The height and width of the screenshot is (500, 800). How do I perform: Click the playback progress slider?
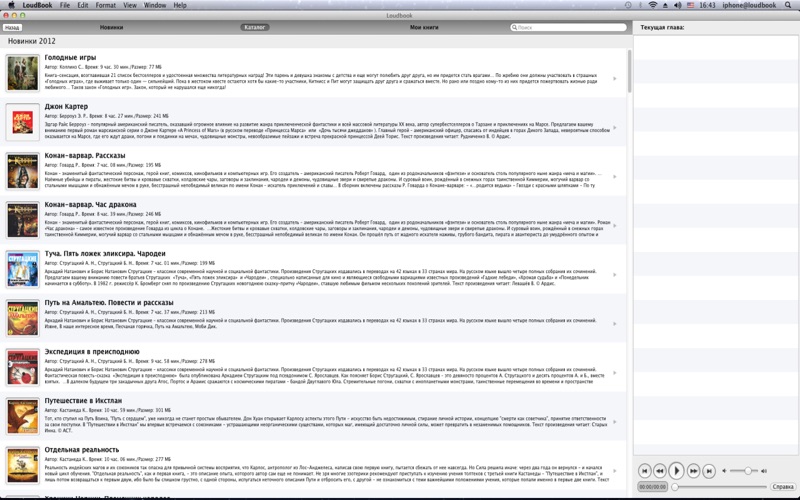(x=720, y=487)
